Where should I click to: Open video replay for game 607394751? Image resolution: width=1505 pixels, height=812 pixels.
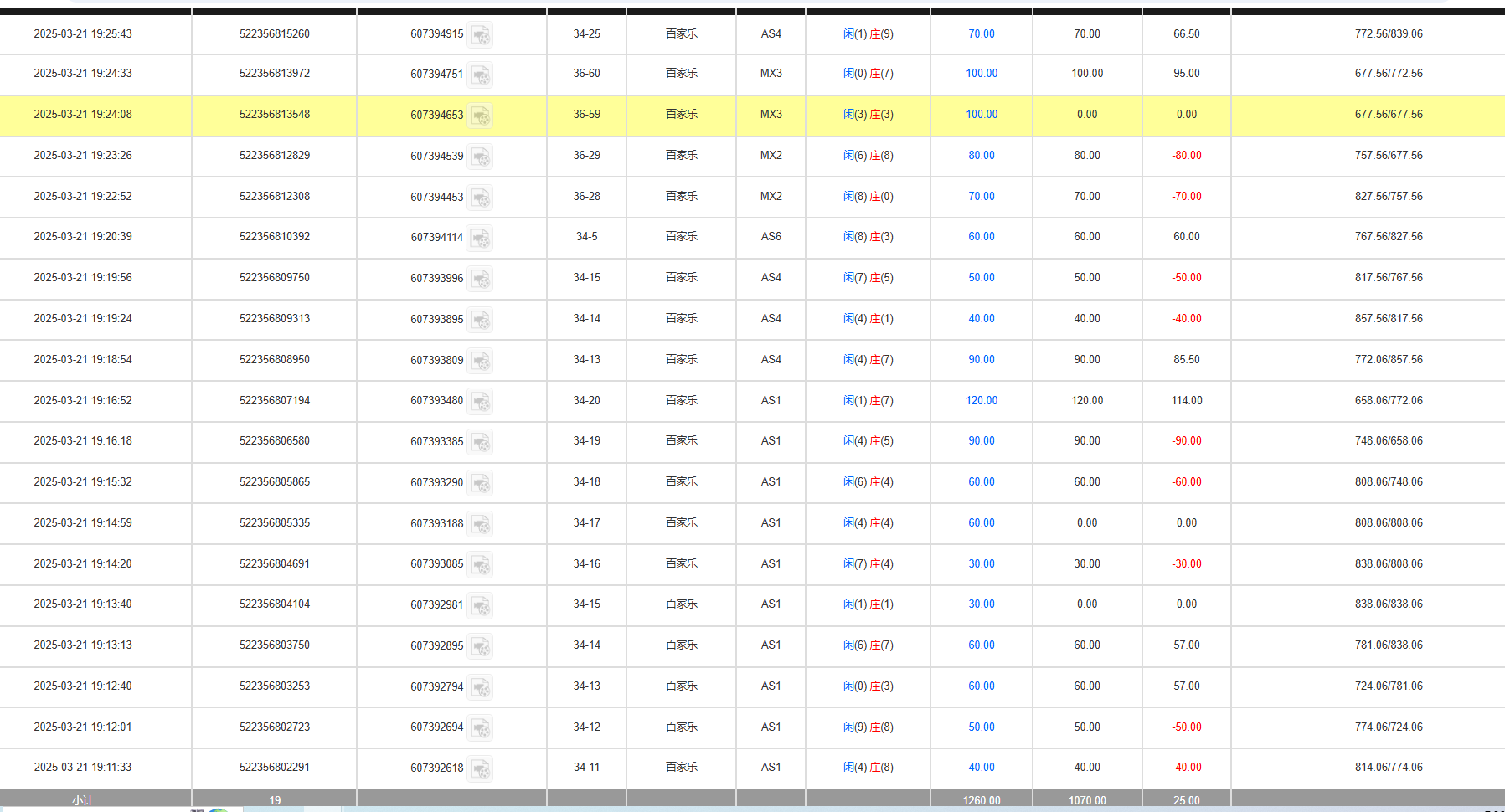480,75
